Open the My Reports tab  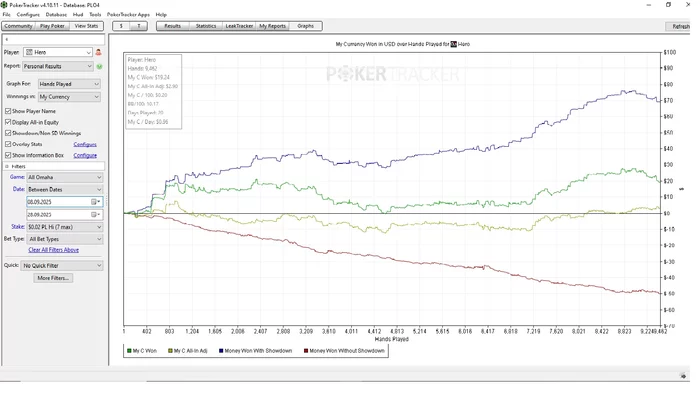click(272, 26)
